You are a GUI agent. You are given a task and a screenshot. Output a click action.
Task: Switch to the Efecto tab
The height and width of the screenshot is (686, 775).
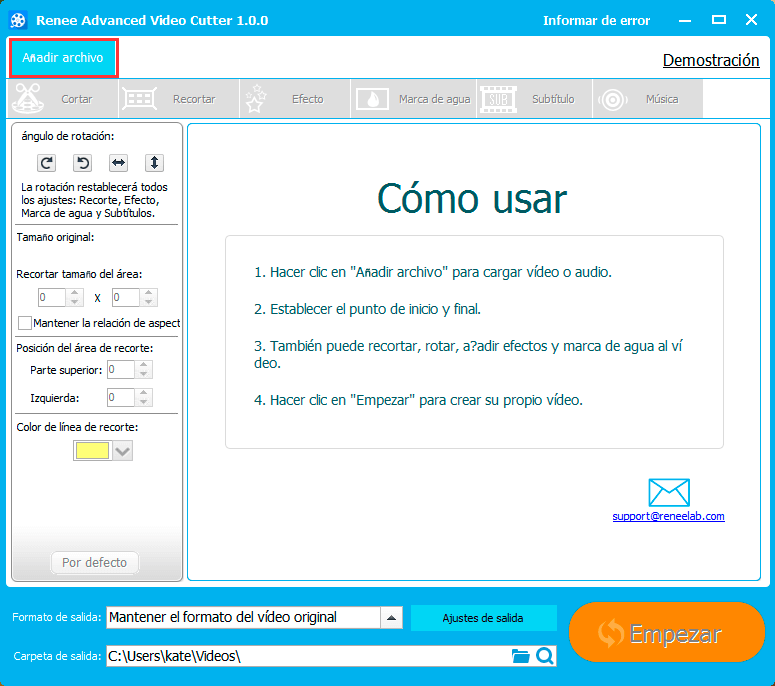[x=295, y=99]
